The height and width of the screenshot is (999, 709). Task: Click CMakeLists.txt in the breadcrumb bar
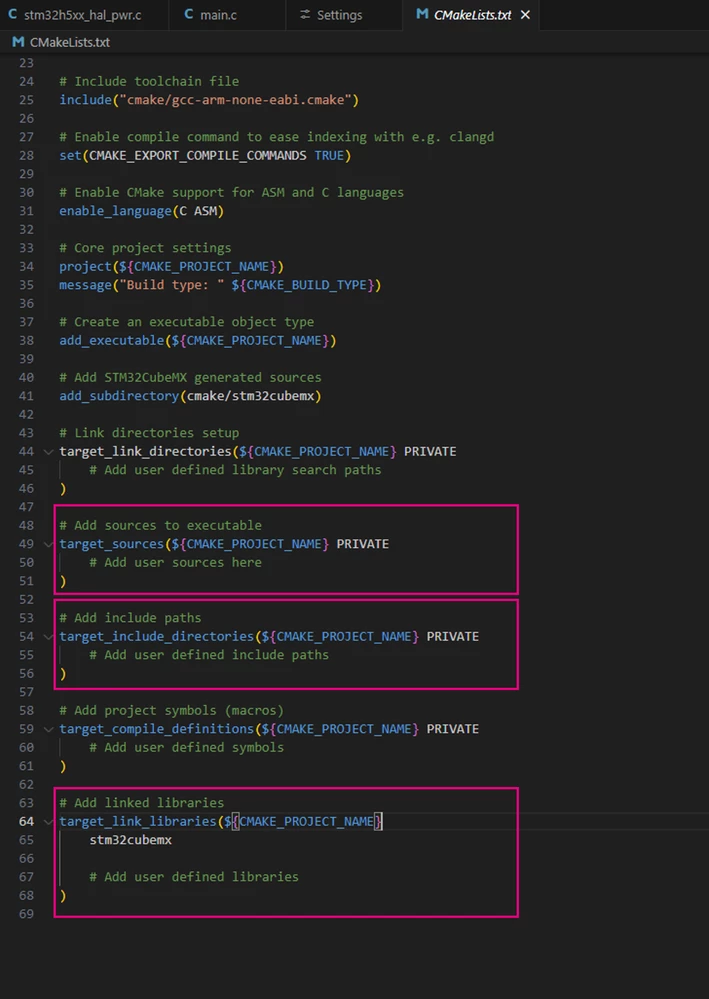(x=69, y=42)
